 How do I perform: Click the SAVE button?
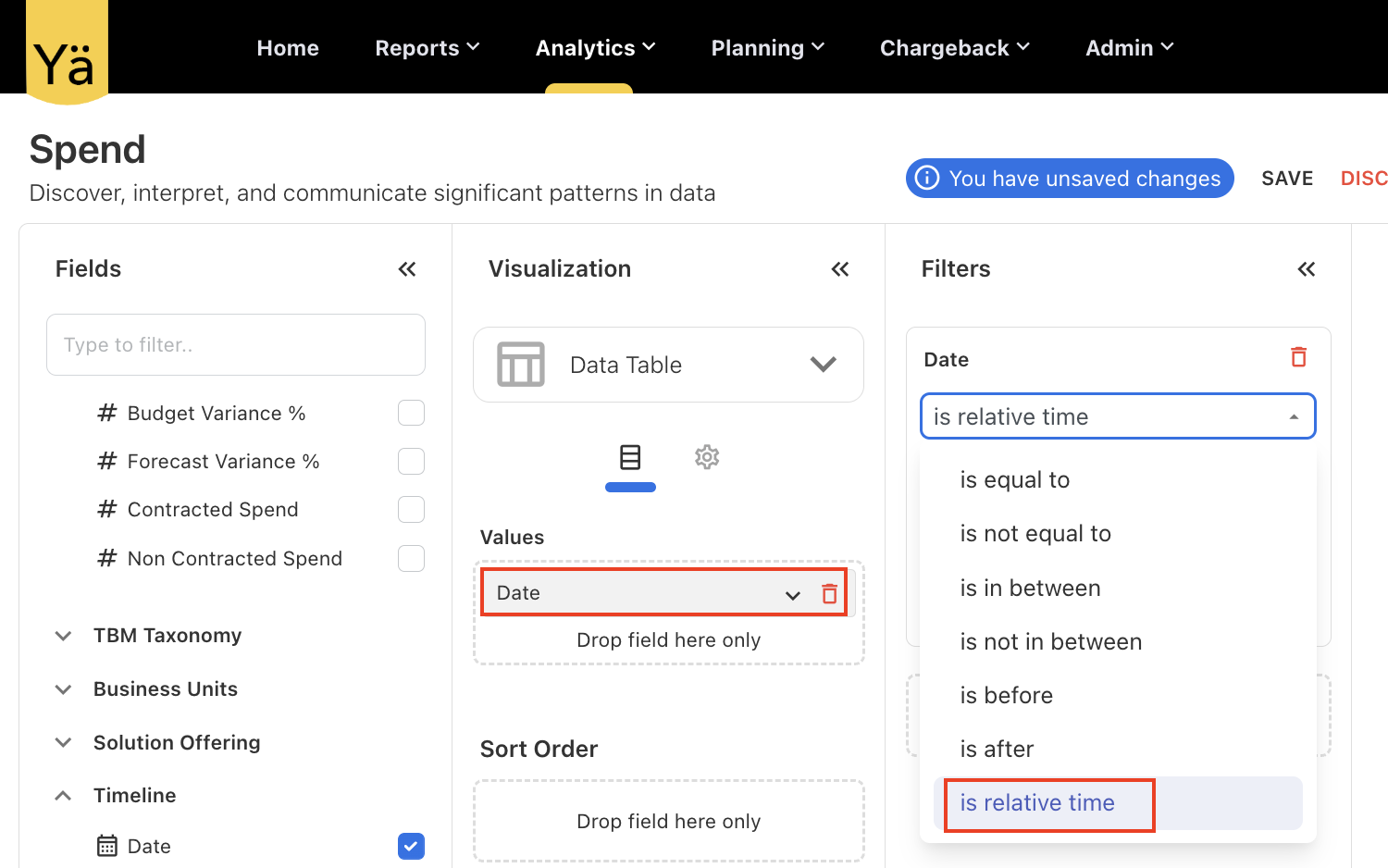click(x=1286, y=179)
